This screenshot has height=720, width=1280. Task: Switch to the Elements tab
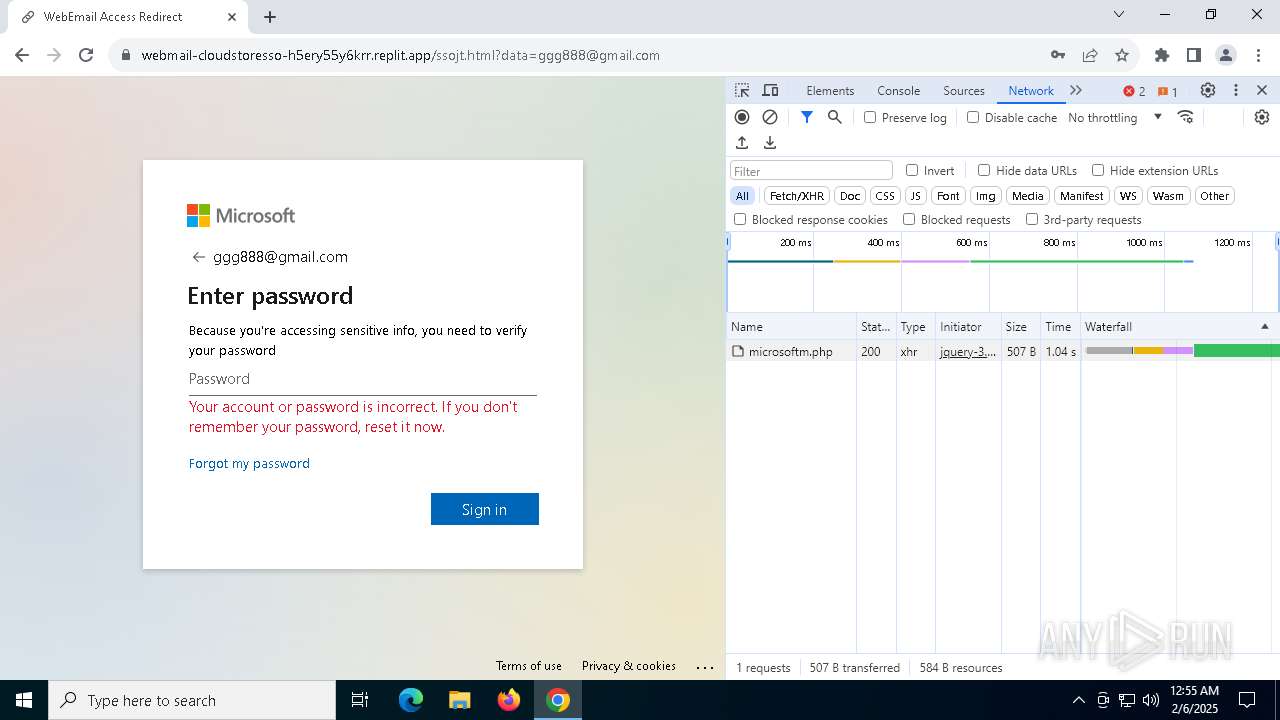point(830,90)
